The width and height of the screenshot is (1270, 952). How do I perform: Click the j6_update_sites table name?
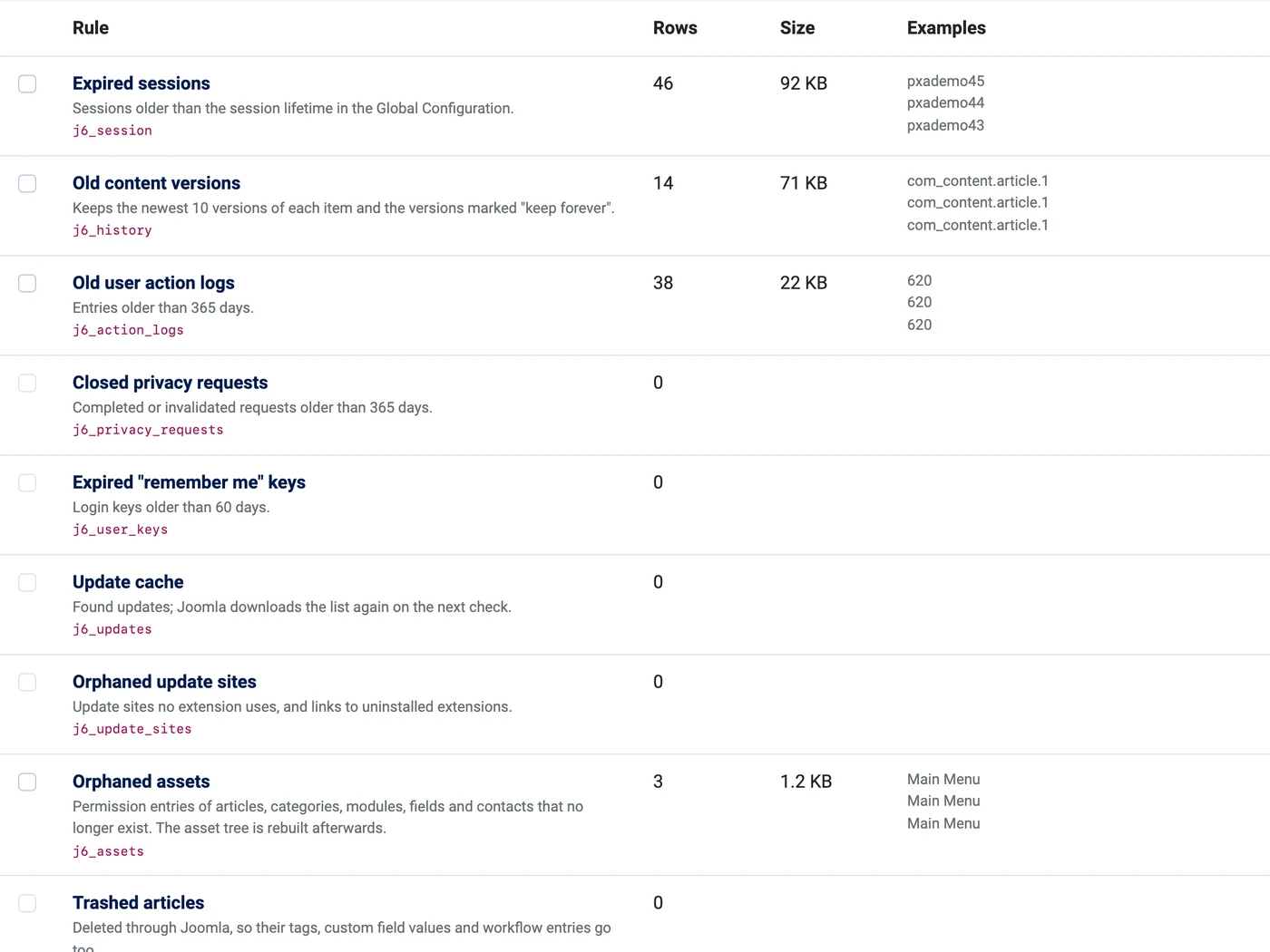[x=132, y=729]
